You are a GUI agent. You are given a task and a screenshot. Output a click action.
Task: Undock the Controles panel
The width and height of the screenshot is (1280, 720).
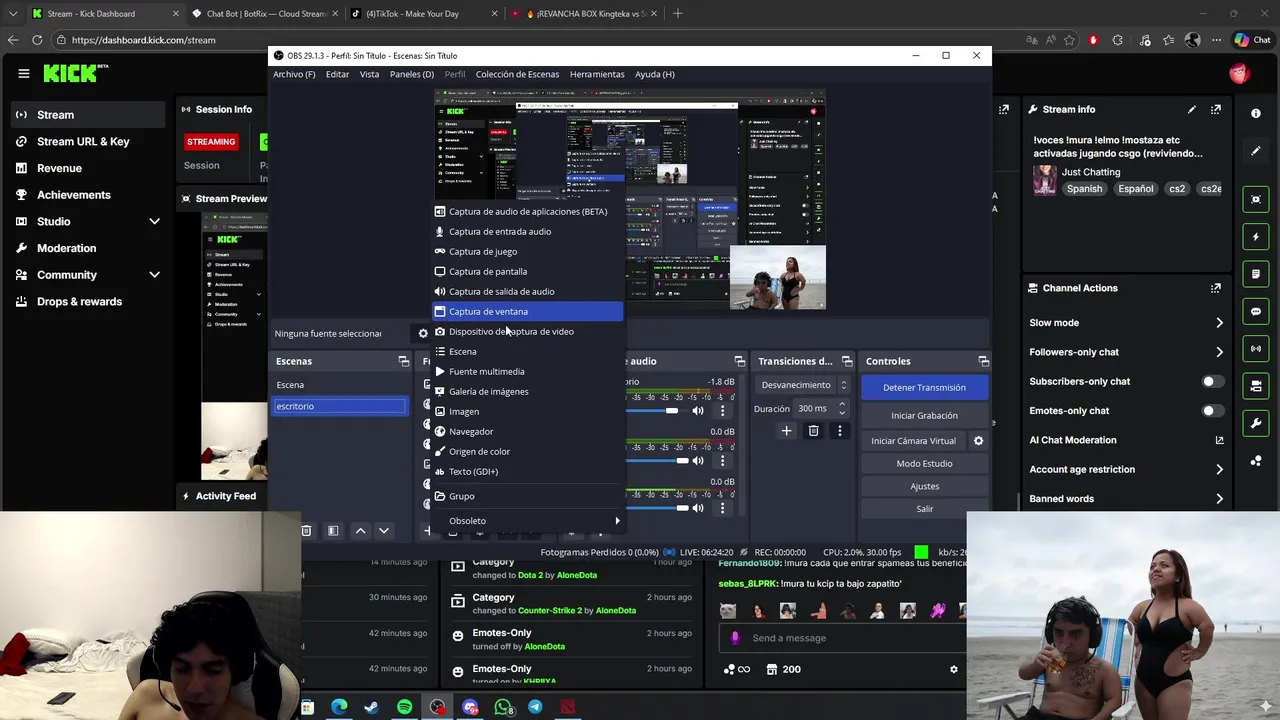pos(983,361)
